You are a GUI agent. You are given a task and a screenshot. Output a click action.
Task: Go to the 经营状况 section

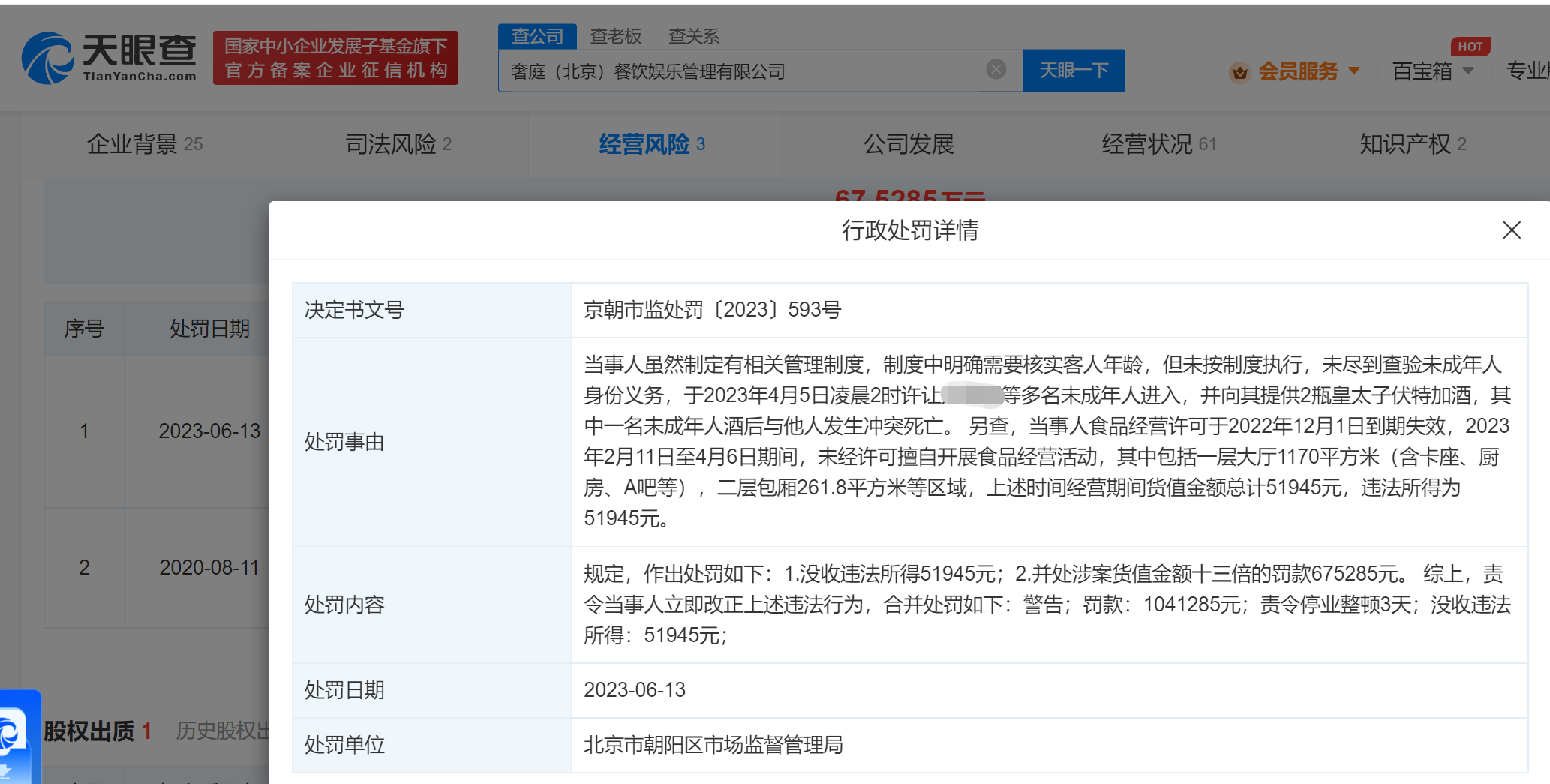pyautogui.click(x=1158, y=144)
